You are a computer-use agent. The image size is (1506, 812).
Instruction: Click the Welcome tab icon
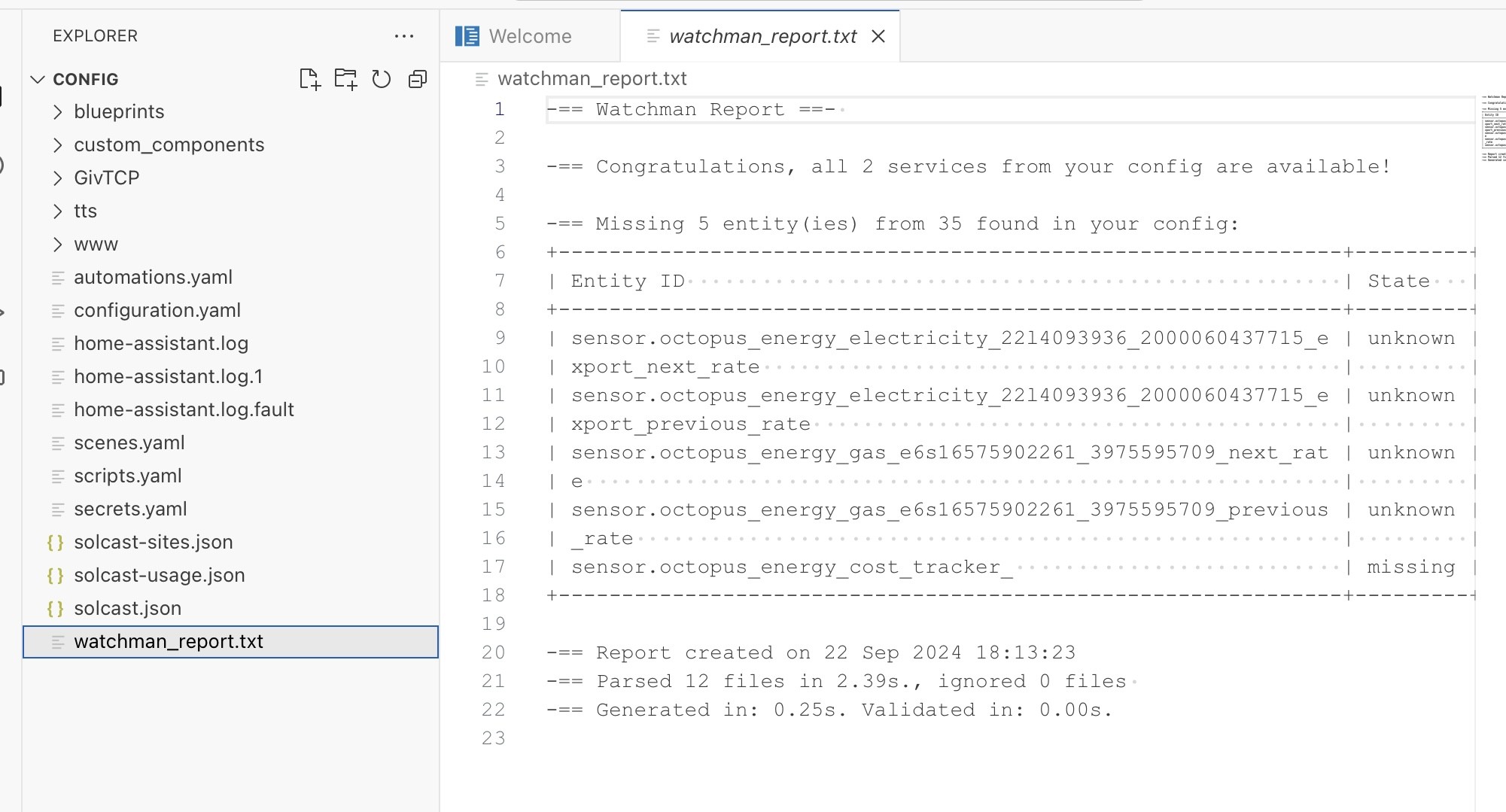click(x=467, y=36)
